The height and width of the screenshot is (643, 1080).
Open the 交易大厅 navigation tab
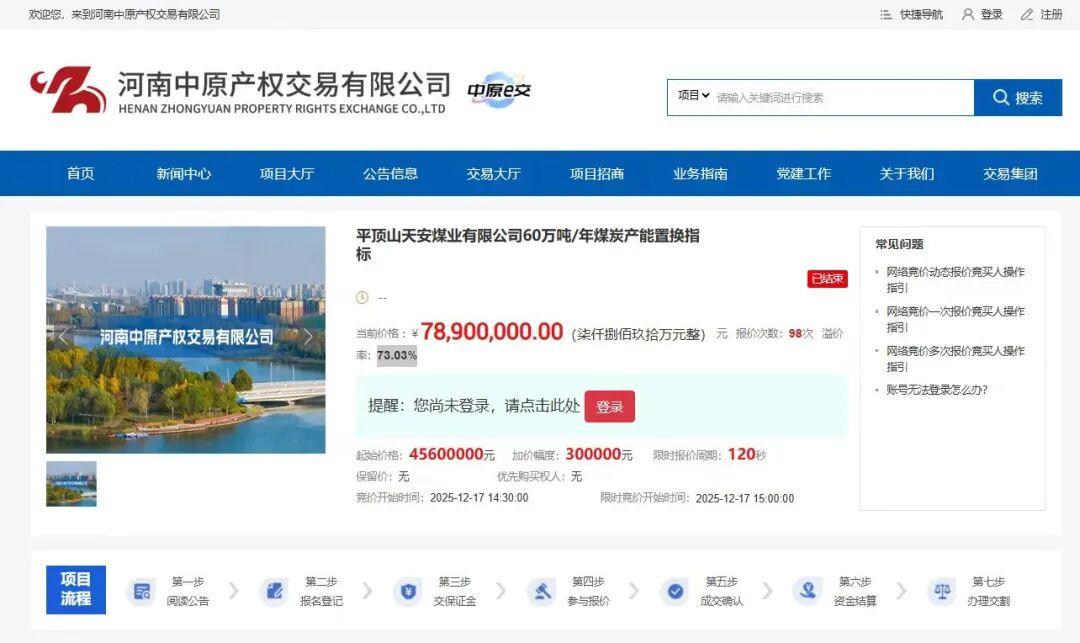pos(494,173)
